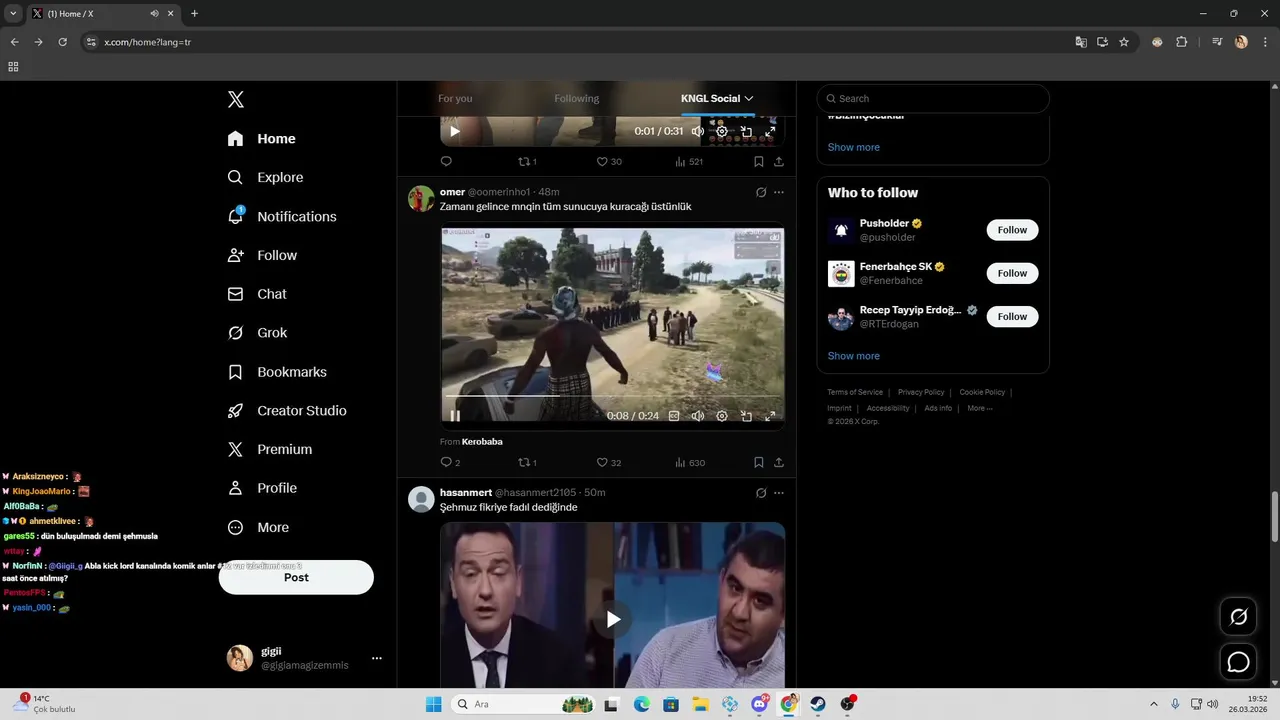The width and height of the screenshot is (1280, 720).
Task: Click the X logo in sidebar
Action: (235, 99)
